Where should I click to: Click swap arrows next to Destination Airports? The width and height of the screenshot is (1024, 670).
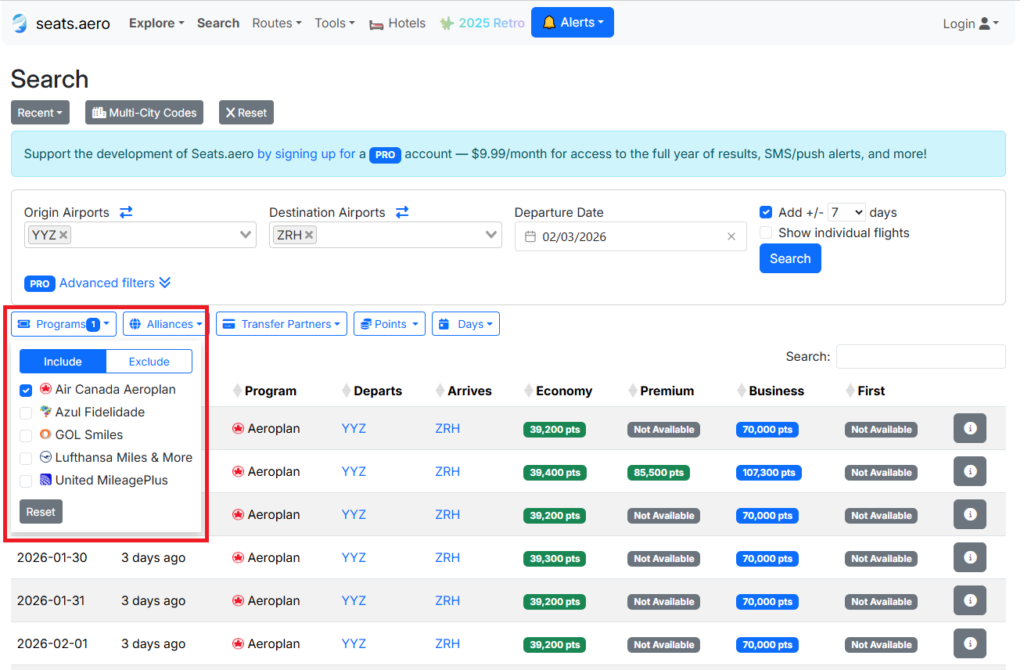402,212
